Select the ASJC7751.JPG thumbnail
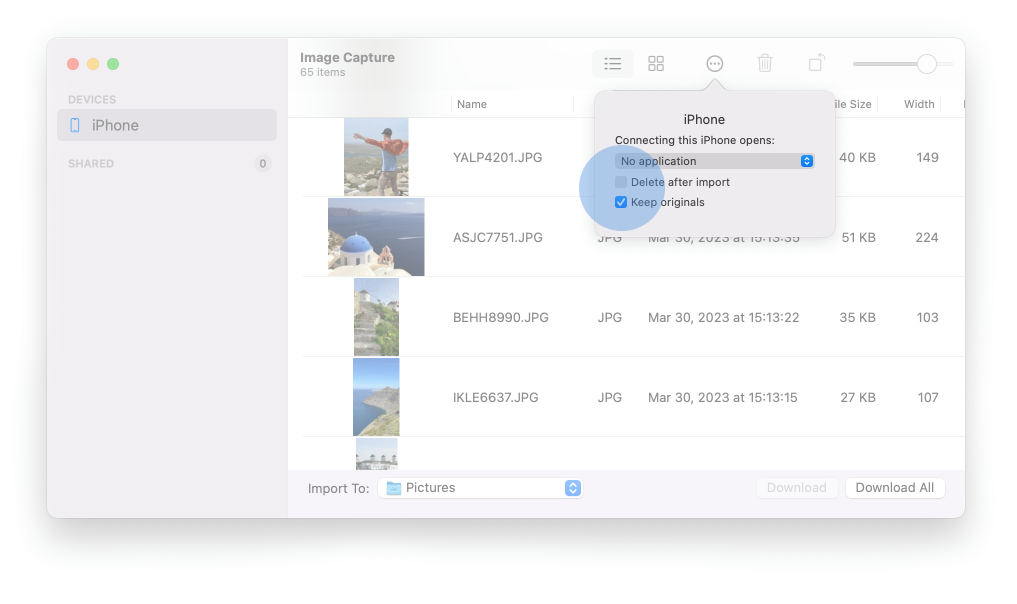1017x604 pixels. tap(376, 237)
